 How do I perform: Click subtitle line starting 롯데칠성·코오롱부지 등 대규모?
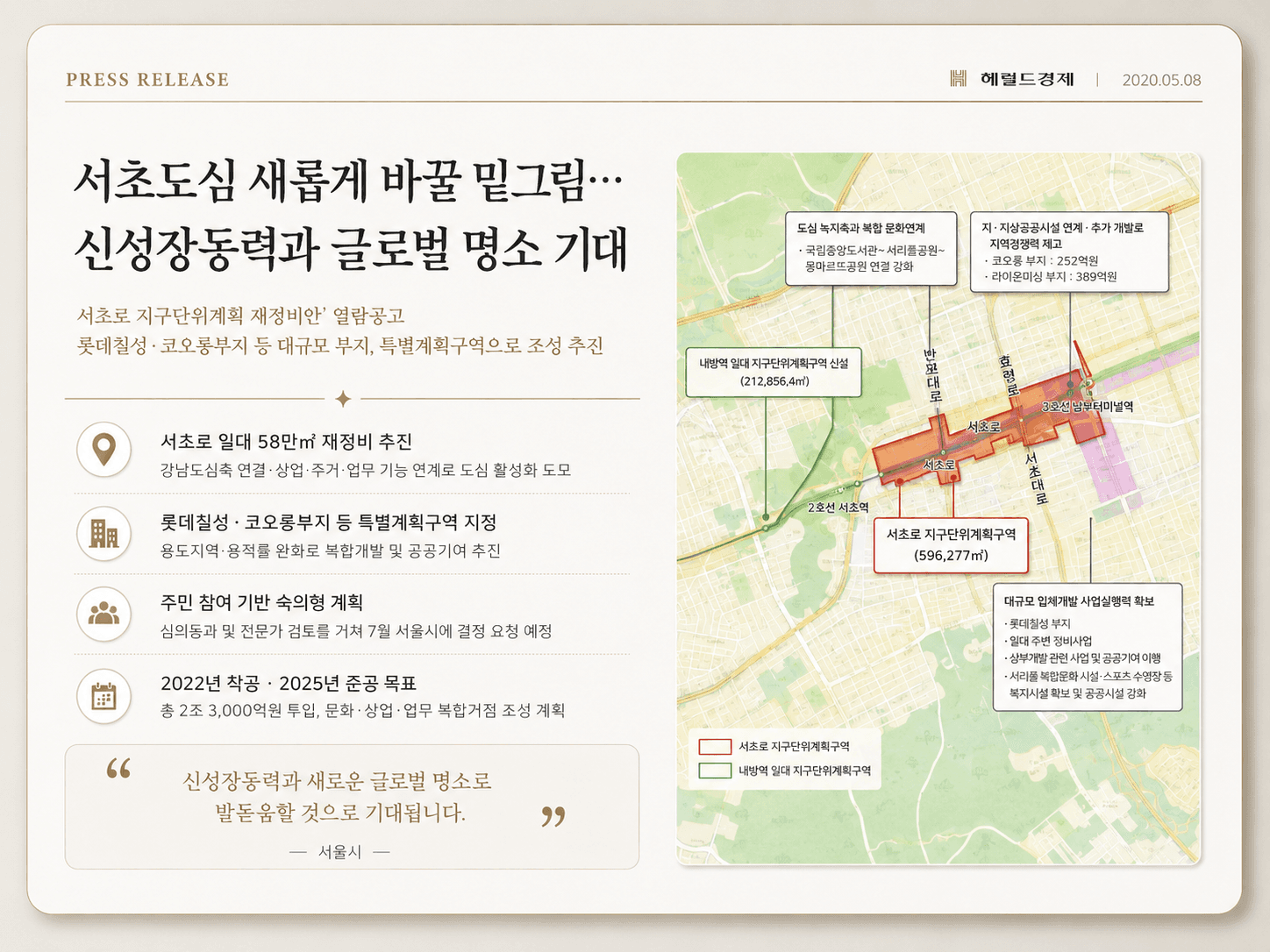(x=340, y=345)
